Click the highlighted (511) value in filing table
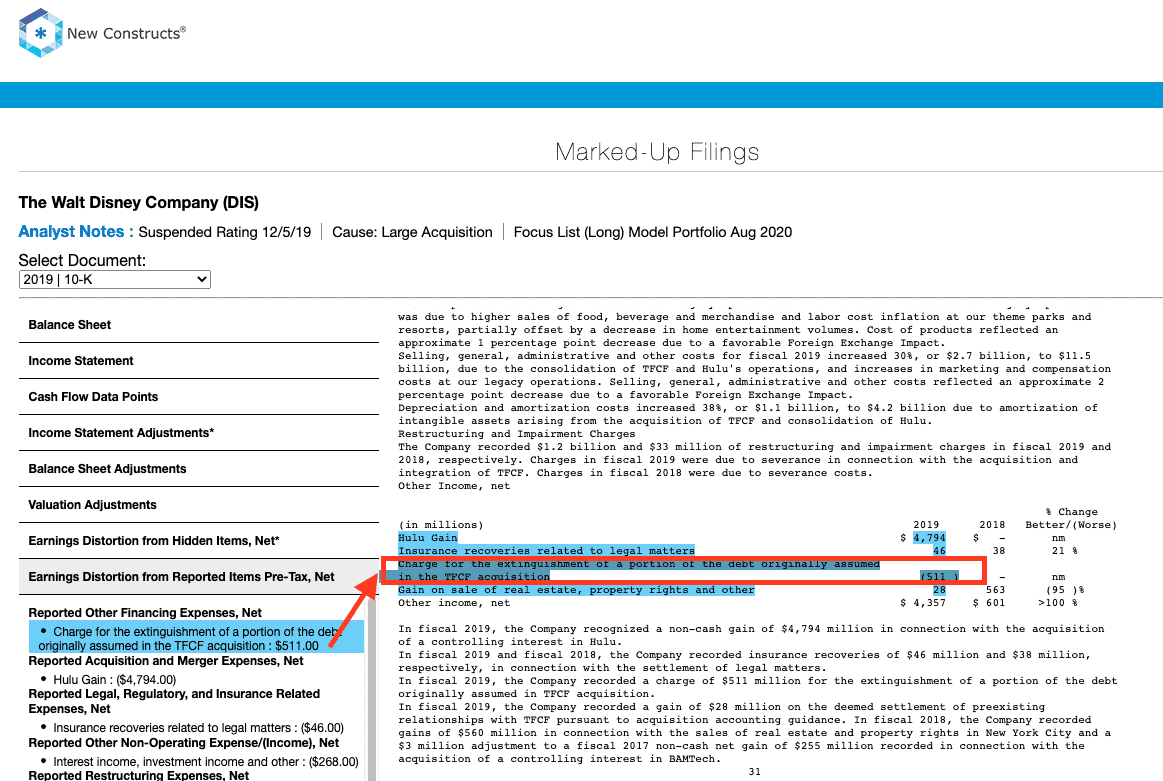This screenshot has height=781, width=1163. tap(939, 577)
